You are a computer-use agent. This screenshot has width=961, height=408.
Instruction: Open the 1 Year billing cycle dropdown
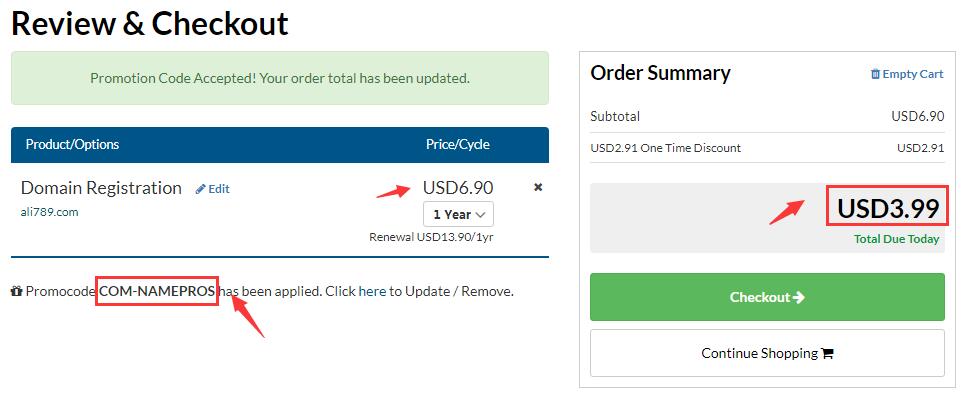click(x=458, y=214)
